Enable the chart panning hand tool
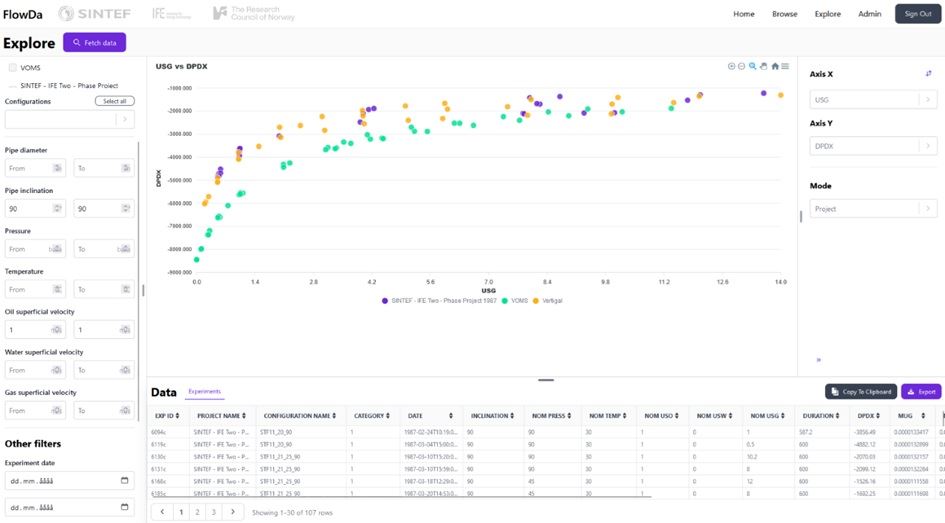 click(x=764, y=66)
